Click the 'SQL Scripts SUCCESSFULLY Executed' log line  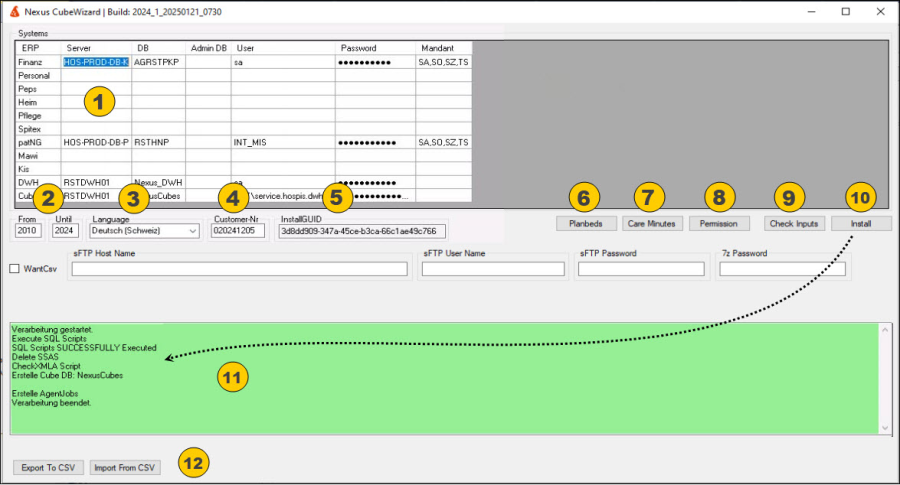[x=84, y=348]
